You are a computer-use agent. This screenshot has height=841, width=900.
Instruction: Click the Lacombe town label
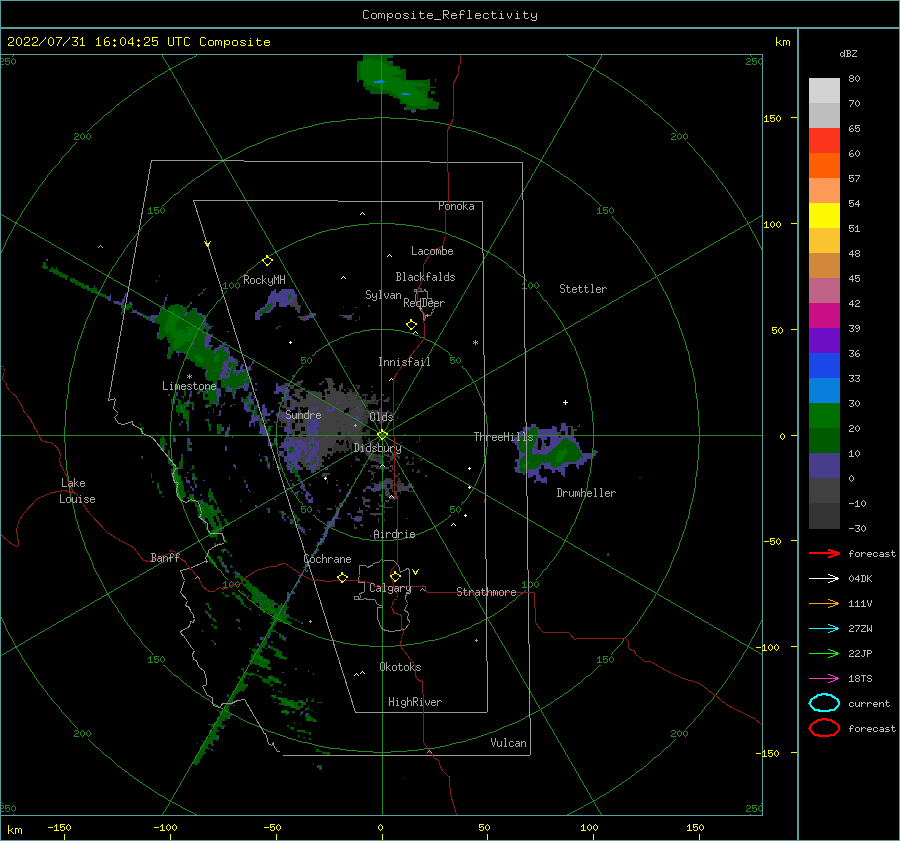tap(432, 251)
